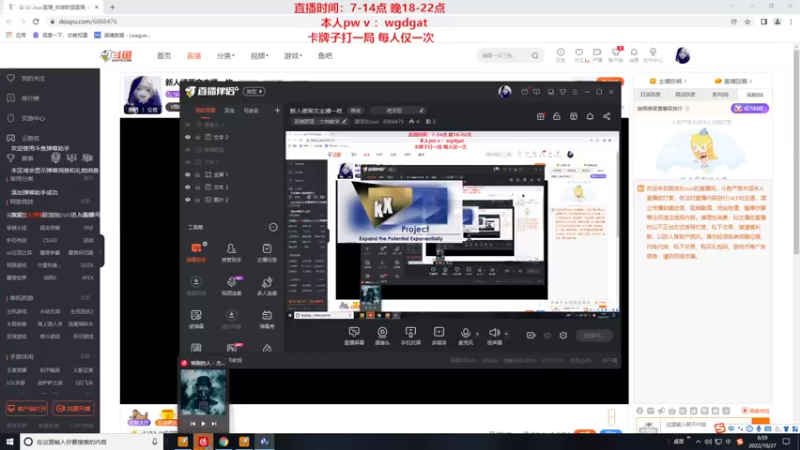Open 读弹幕 tool in toolbox

196,319
